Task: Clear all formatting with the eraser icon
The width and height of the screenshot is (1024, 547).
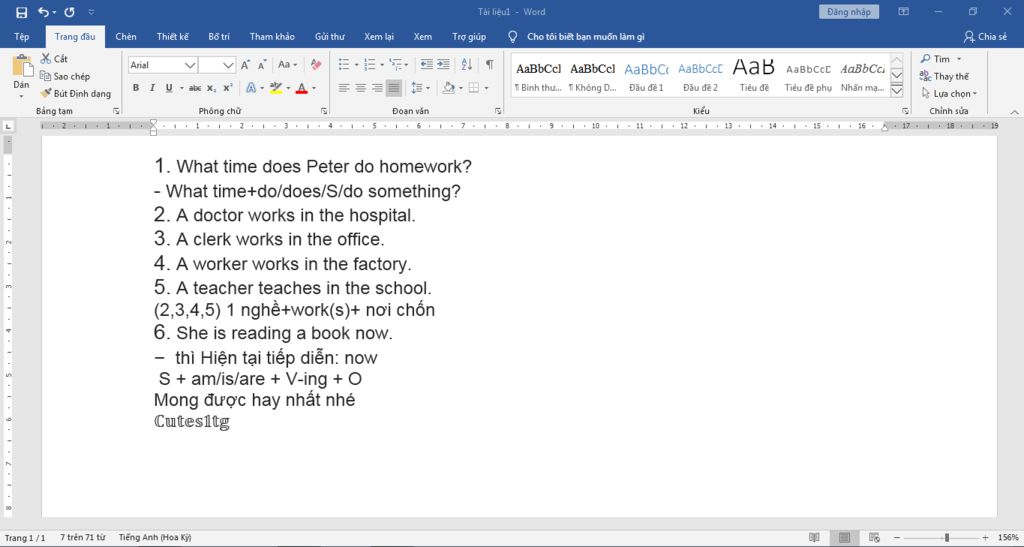Action: coord(317,65)
